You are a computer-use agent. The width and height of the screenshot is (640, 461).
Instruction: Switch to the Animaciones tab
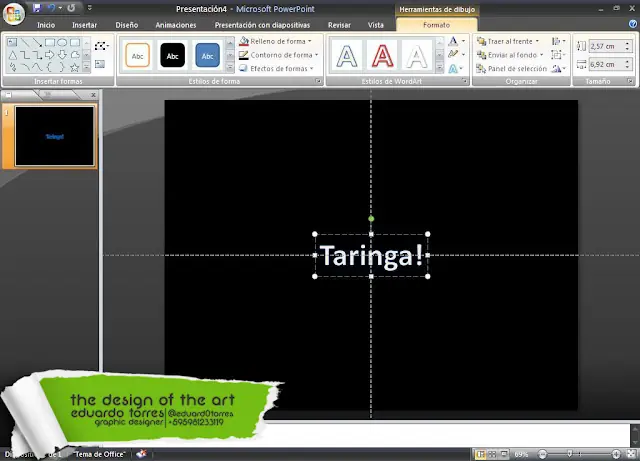pos(176,25)
